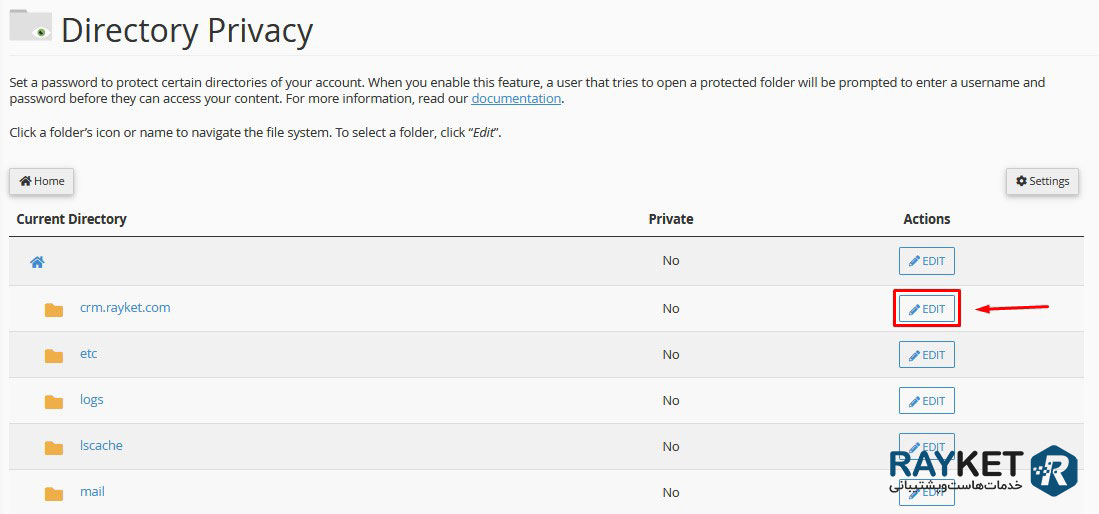Open the logs folder name link

[x=92, y=400]
